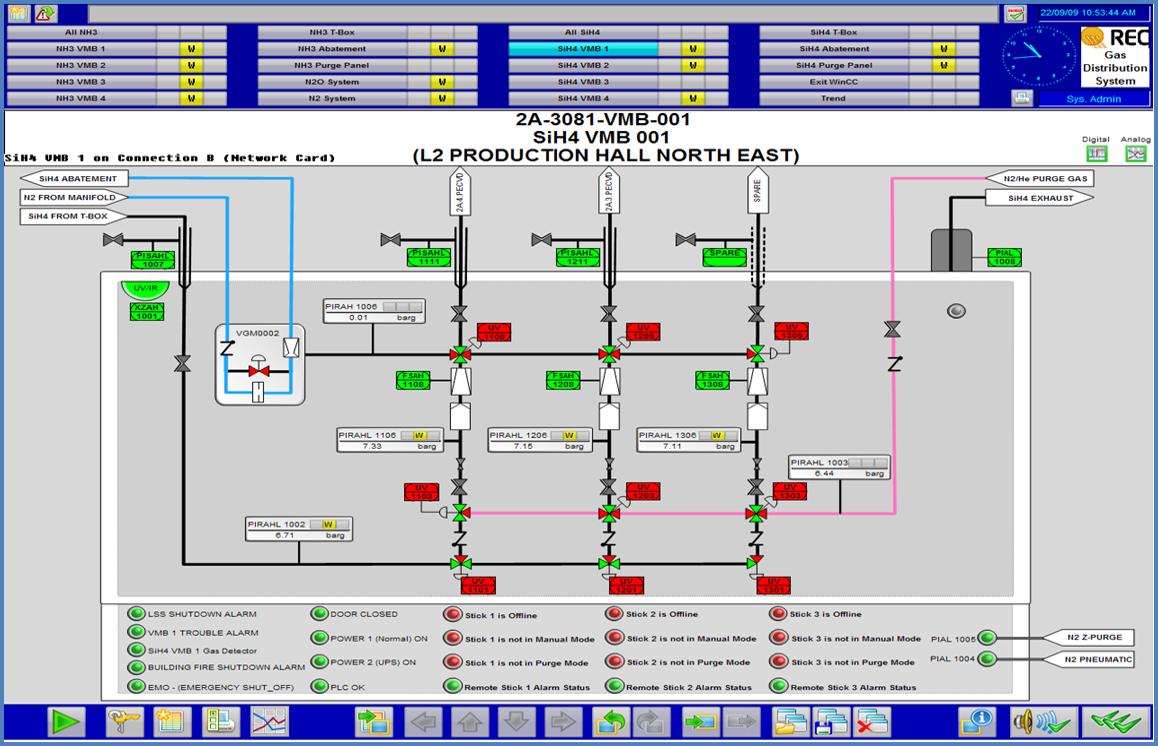Open the NH3 T-Box screen
1158x746 pixels.
click(332, 32)
